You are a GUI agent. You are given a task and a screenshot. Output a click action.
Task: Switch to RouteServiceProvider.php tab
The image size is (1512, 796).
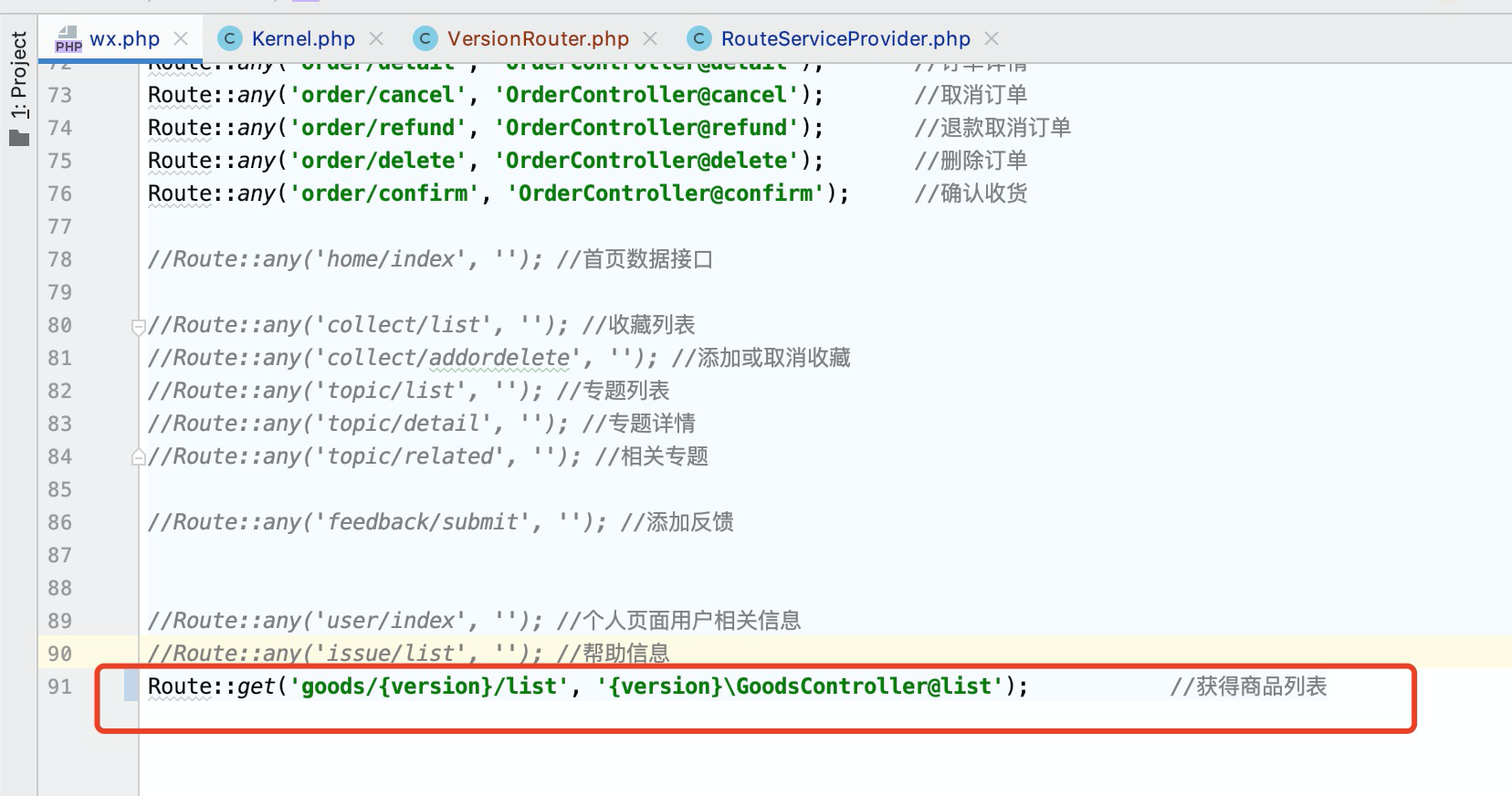pos(845,38)
